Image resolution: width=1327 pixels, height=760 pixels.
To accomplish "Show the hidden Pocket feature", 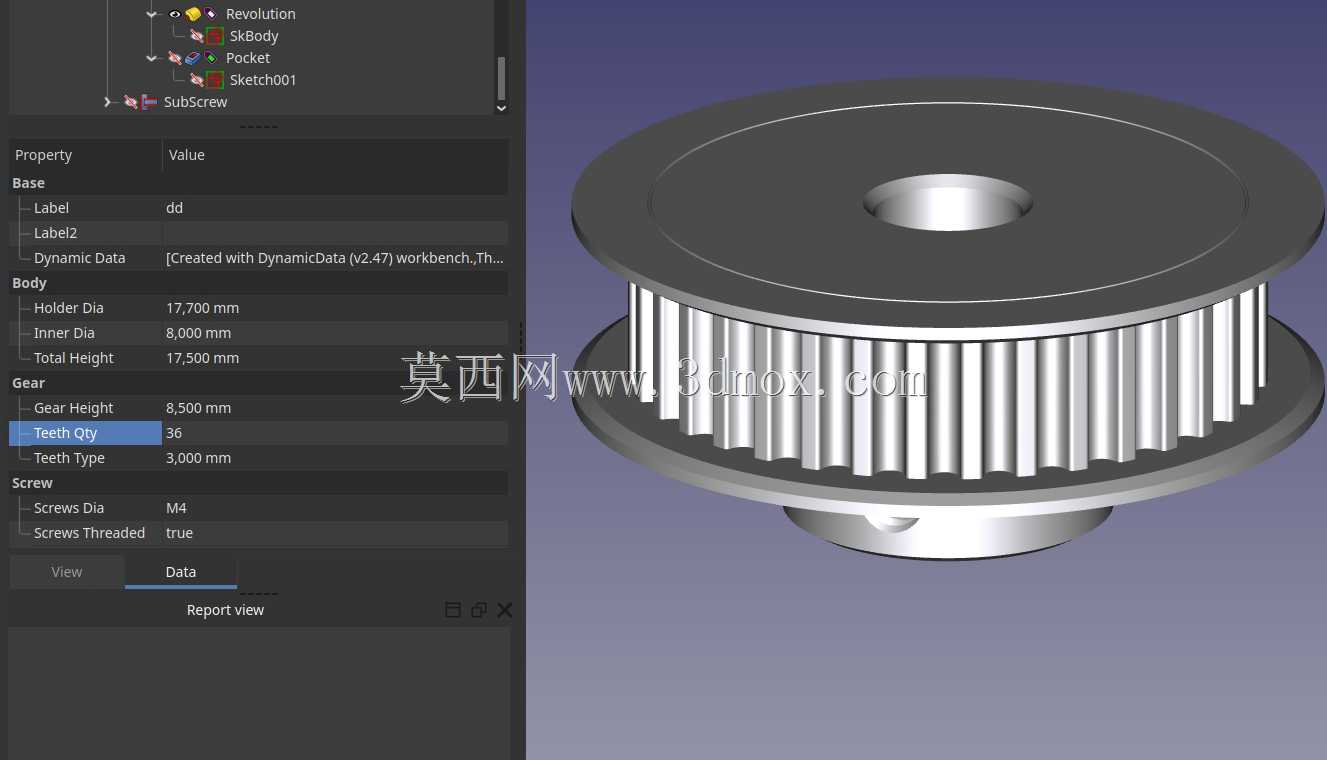I will 175,58.
